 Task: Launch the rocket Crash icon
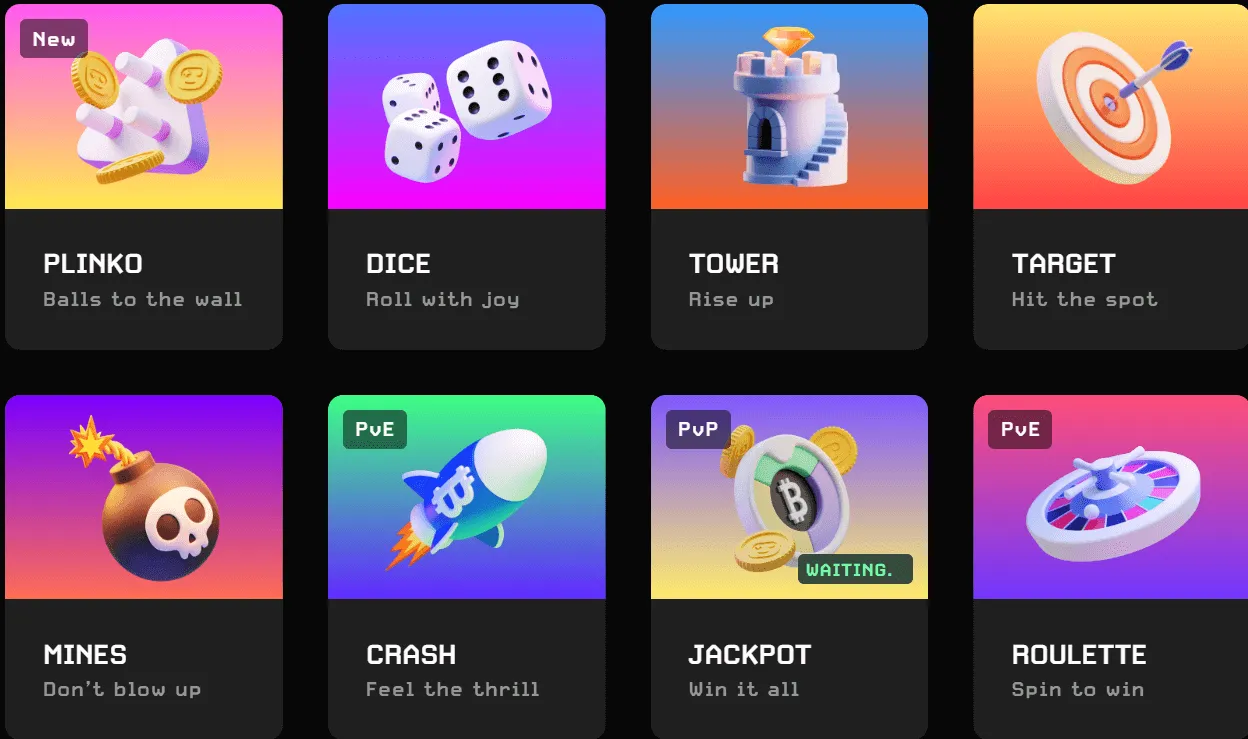[466, 499]
